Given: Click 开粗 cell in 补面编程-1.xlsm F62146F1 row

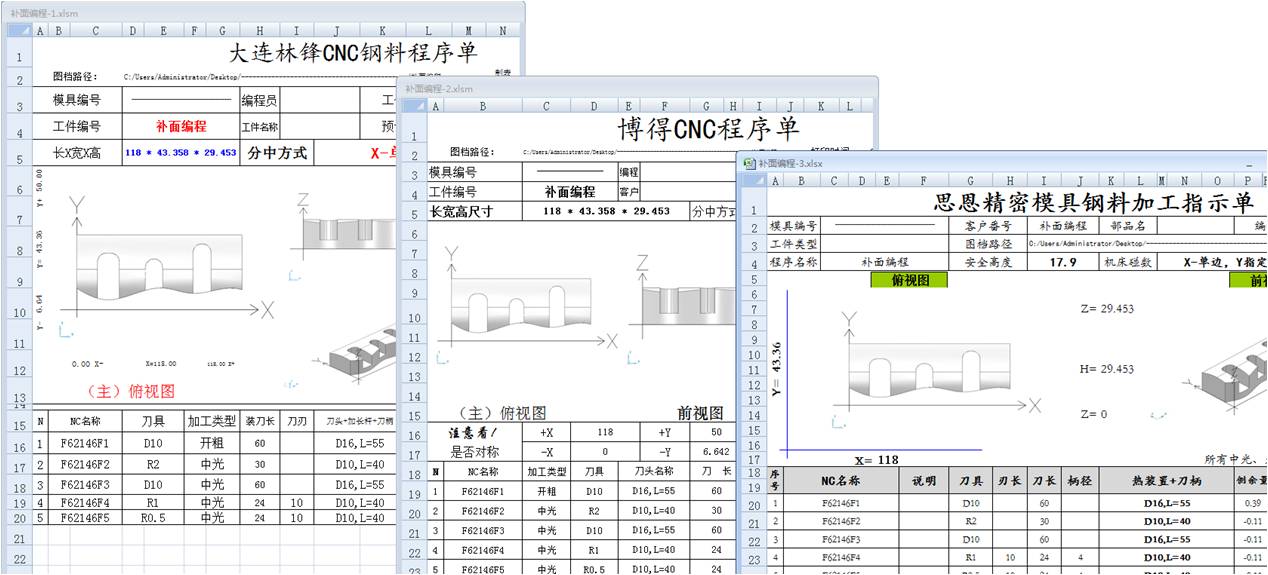Looking at the screenshot, I should tap(212, 443).
